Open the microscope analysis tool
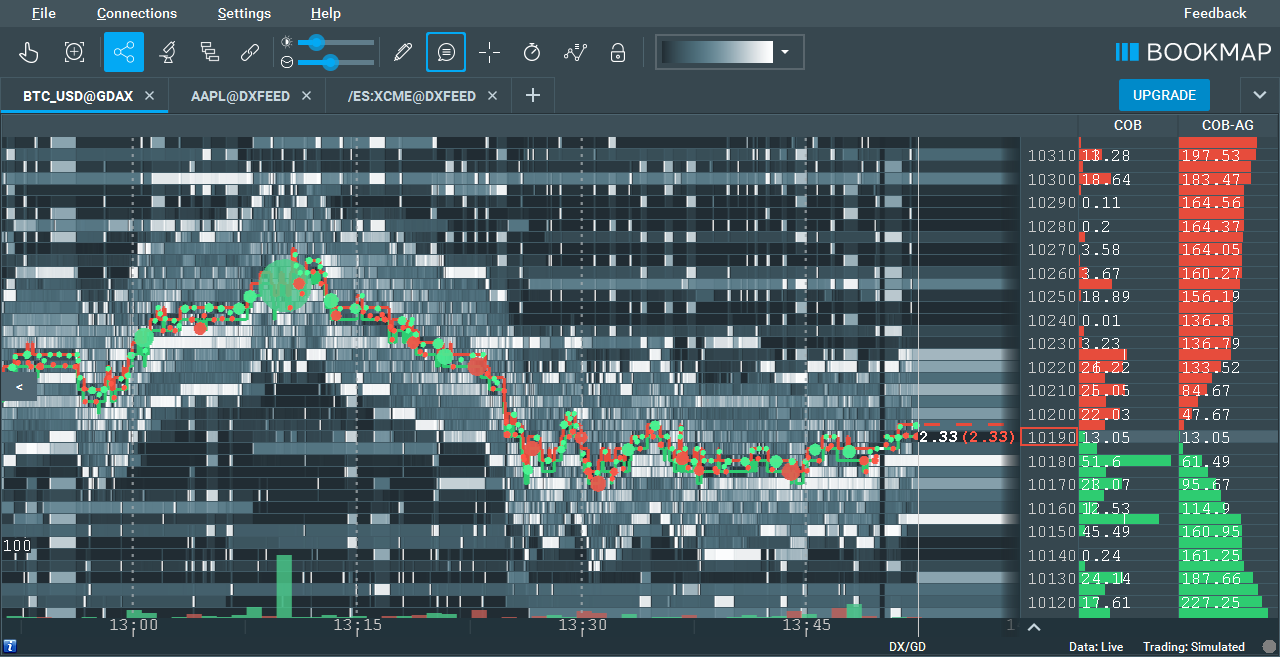 point(167,52)
